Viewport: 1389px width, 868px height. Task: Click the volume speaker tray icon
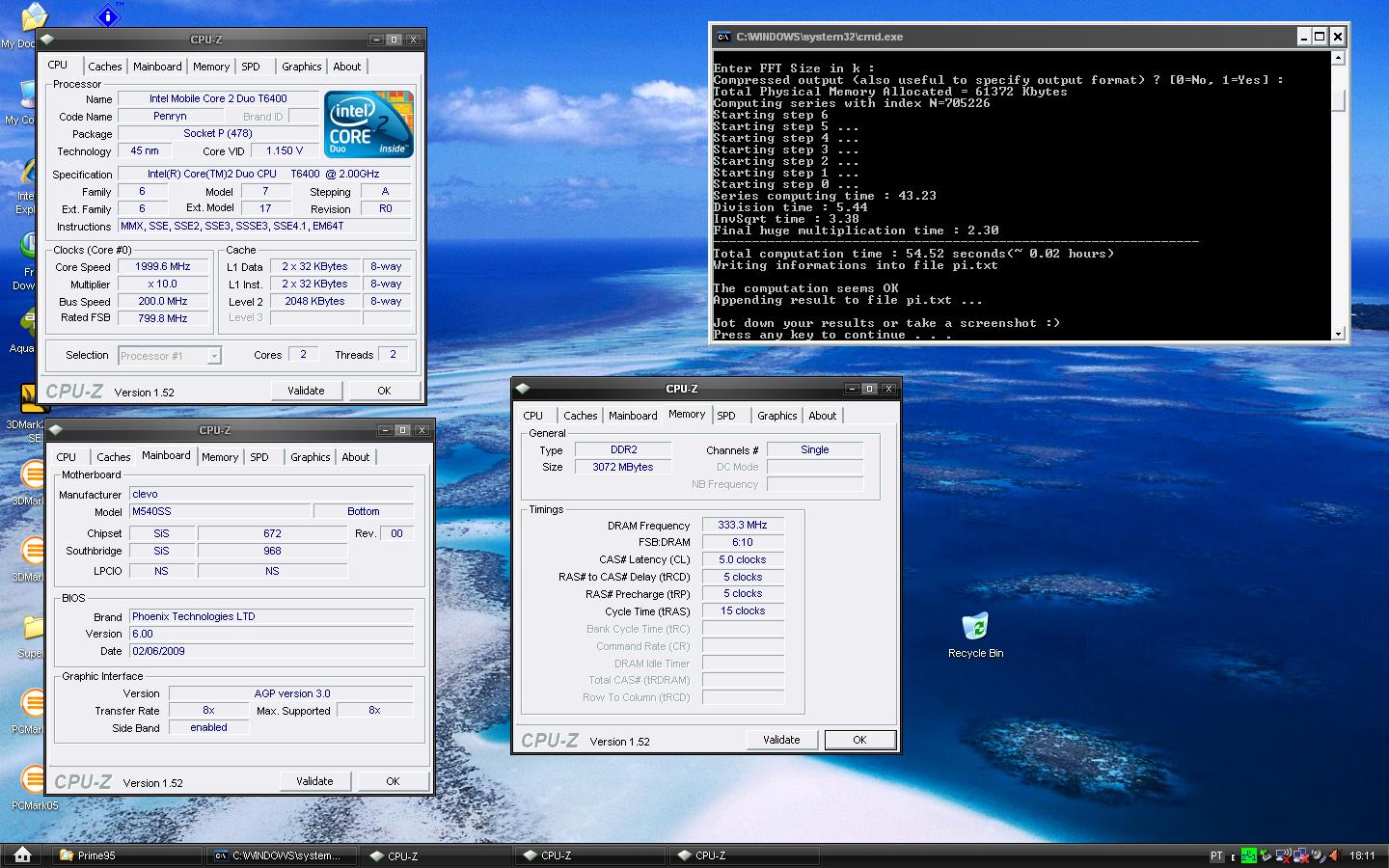pyautogui.click(x=1335, y=854)
